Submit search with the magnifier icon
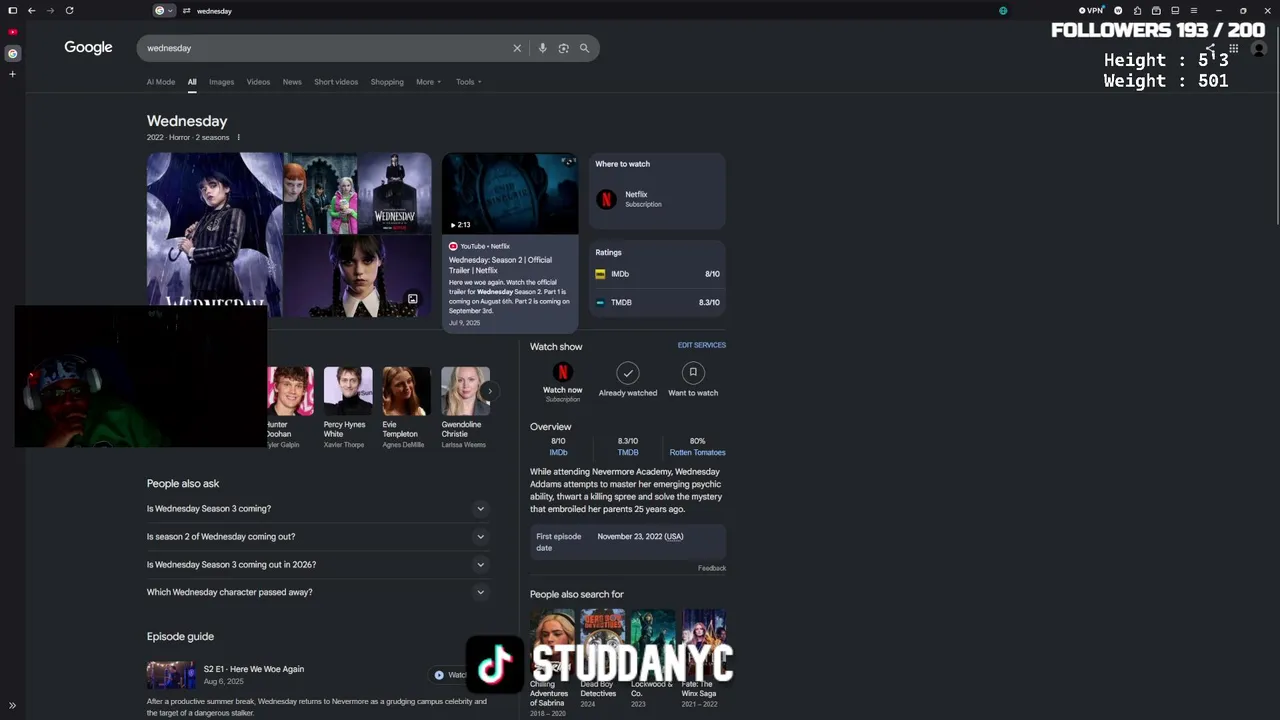The width and height of the screenshot is (1280, 720). coord(584,48)
